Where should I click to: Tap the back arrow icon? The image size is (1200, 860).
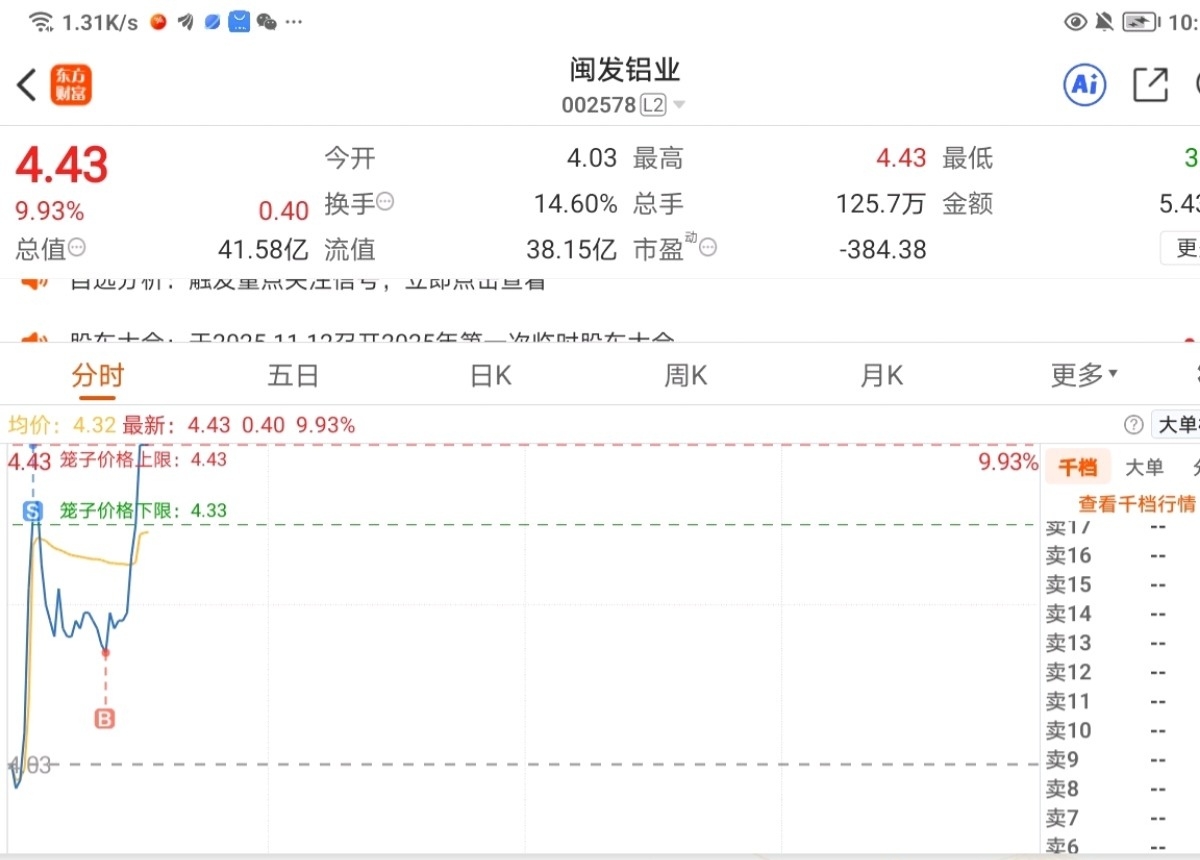coord(27,85)
